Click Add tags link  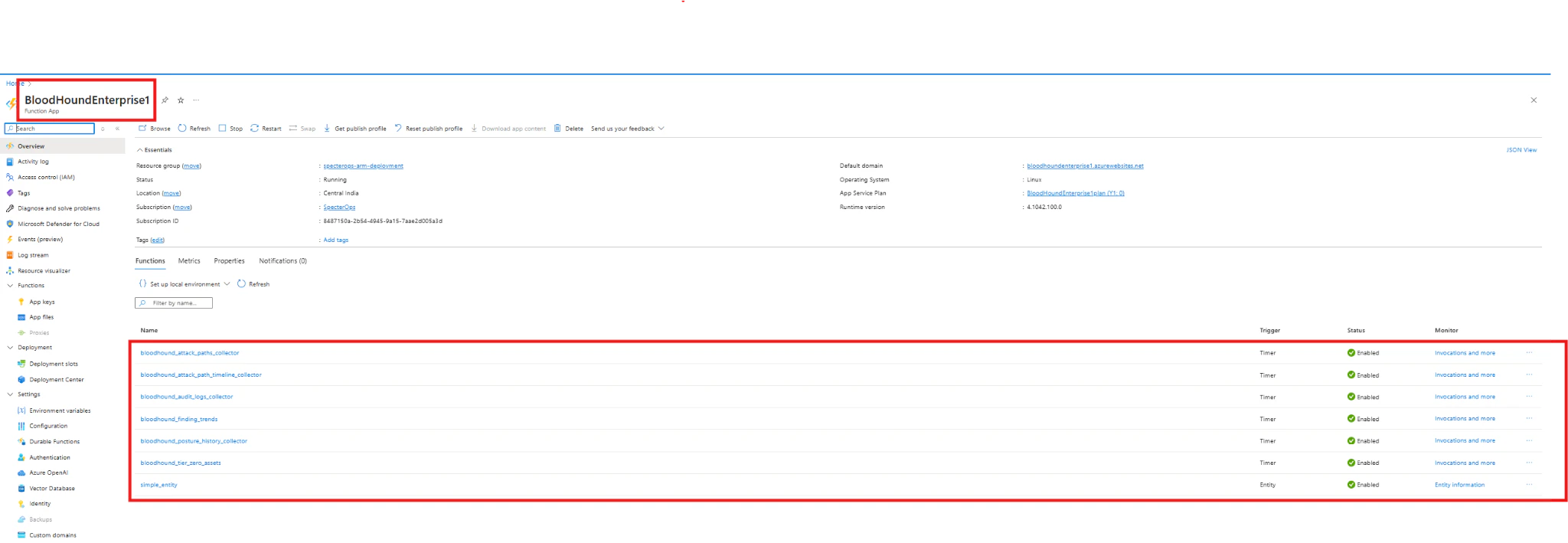coord(335,240)
